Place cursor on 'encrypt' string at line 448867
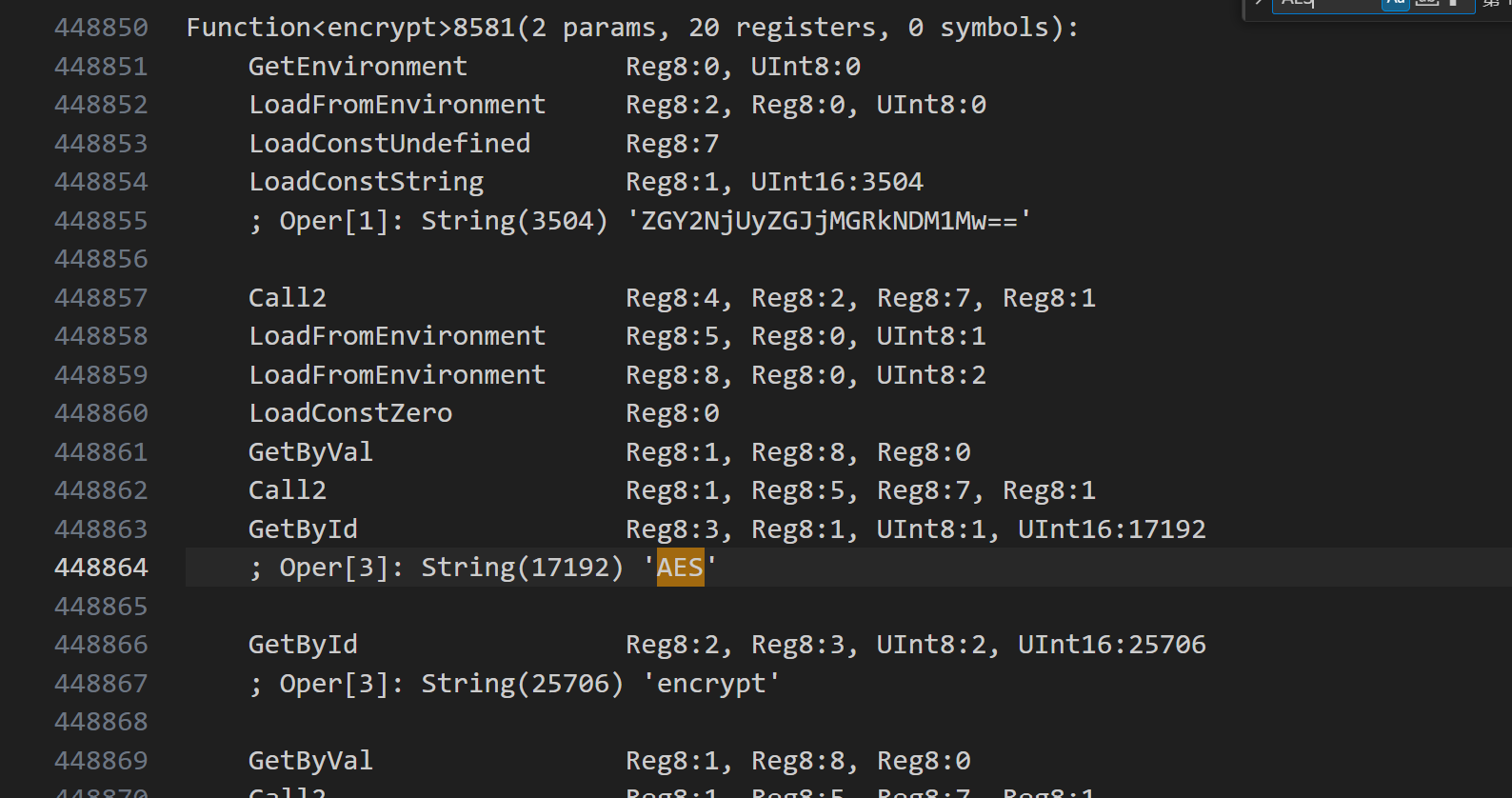Viewport: 1512px width, 798px height. 711,684
